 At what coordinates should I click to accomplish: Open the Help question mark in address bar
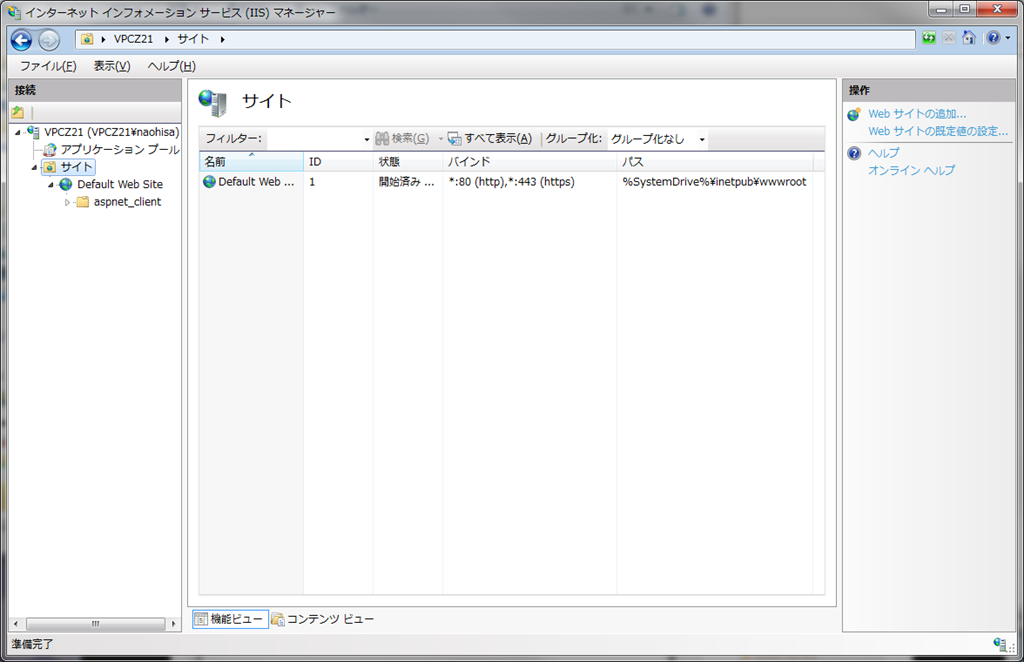click(993, 38)
